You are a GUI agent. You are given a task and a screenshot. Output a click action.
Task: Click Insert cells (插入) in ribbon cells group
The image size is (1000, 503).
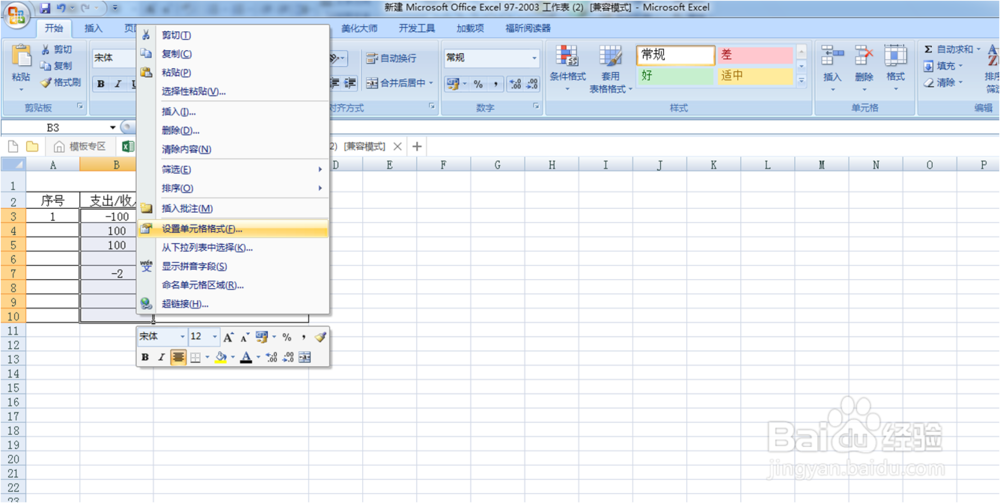click(x=832, y=68)
